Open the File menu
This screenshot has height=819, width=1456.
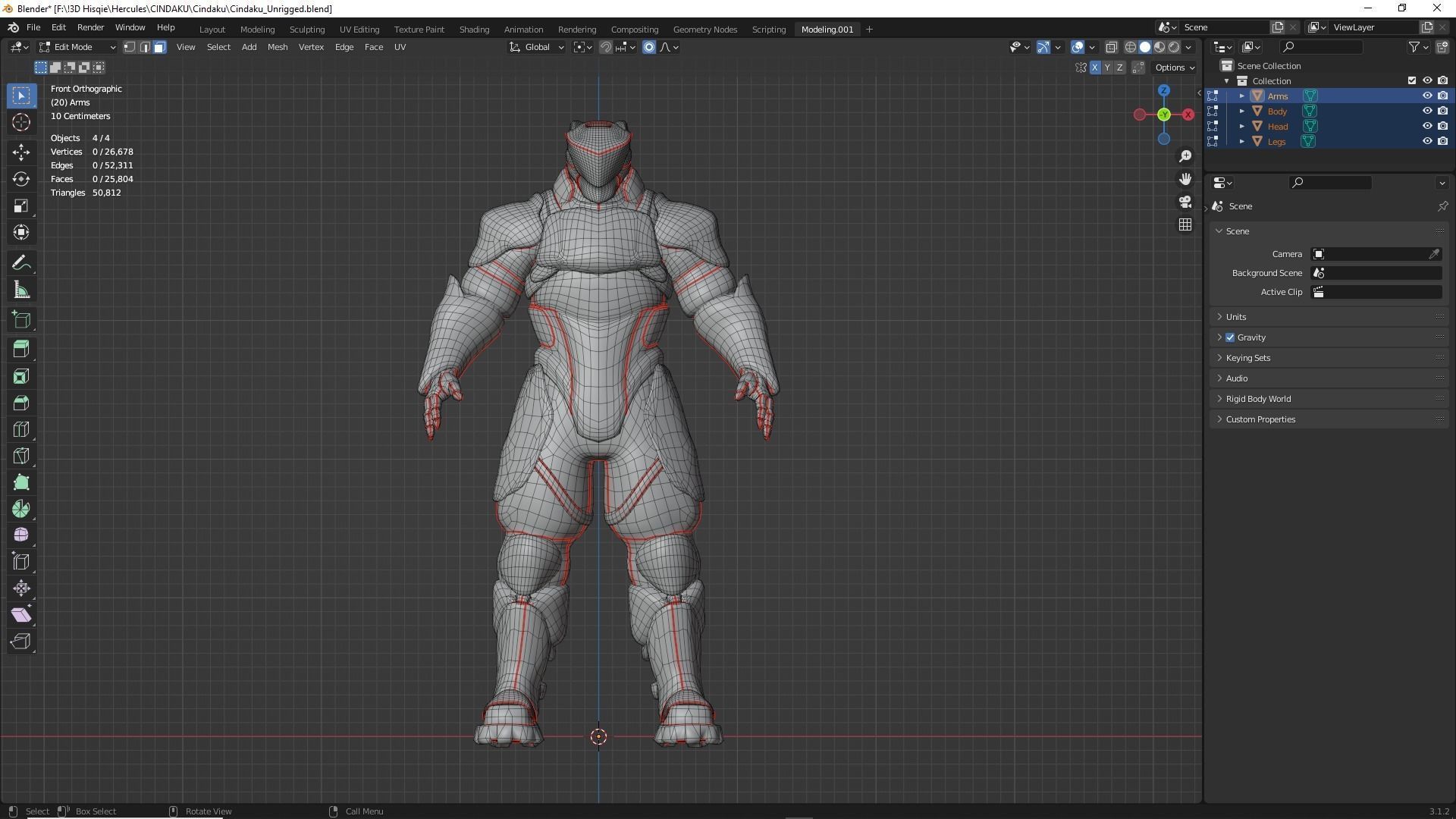point(33,27)
